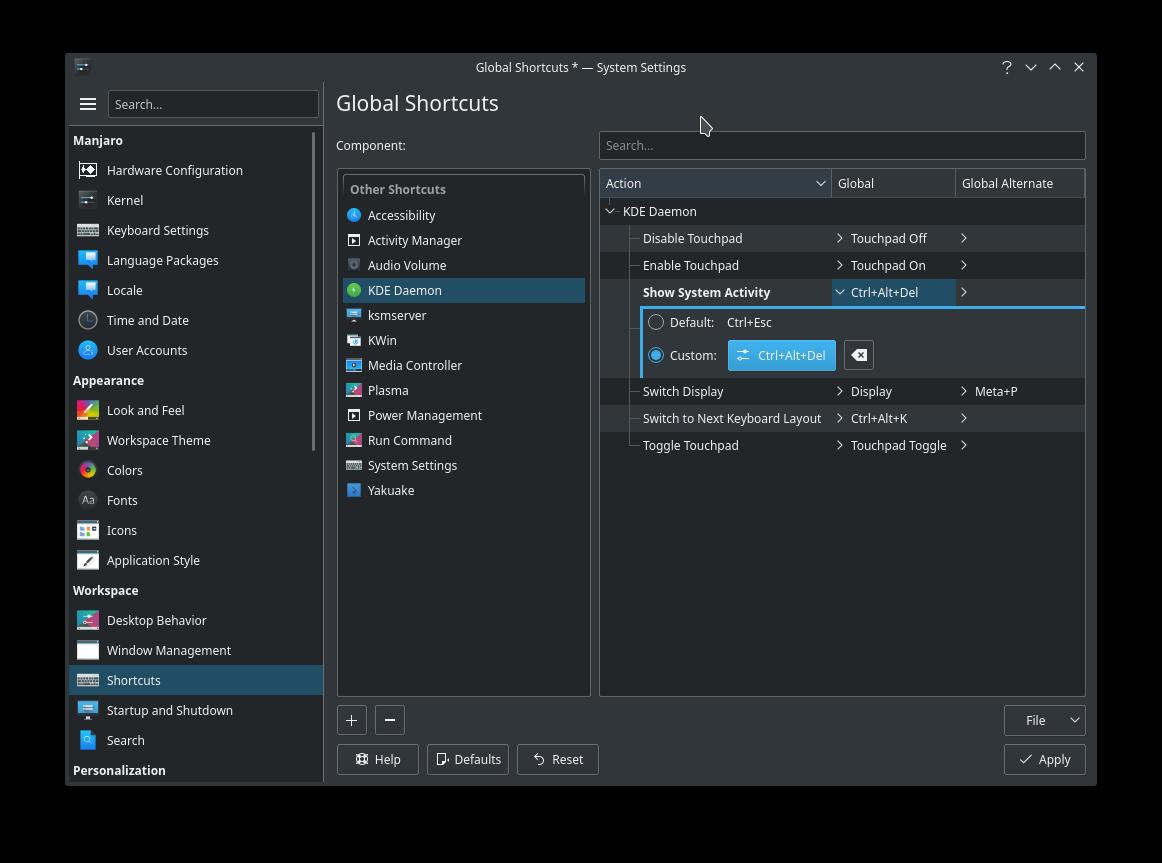Screen dimensions: 1162x863
Task: Click the shortcuts search field
Action: point(841,145)
